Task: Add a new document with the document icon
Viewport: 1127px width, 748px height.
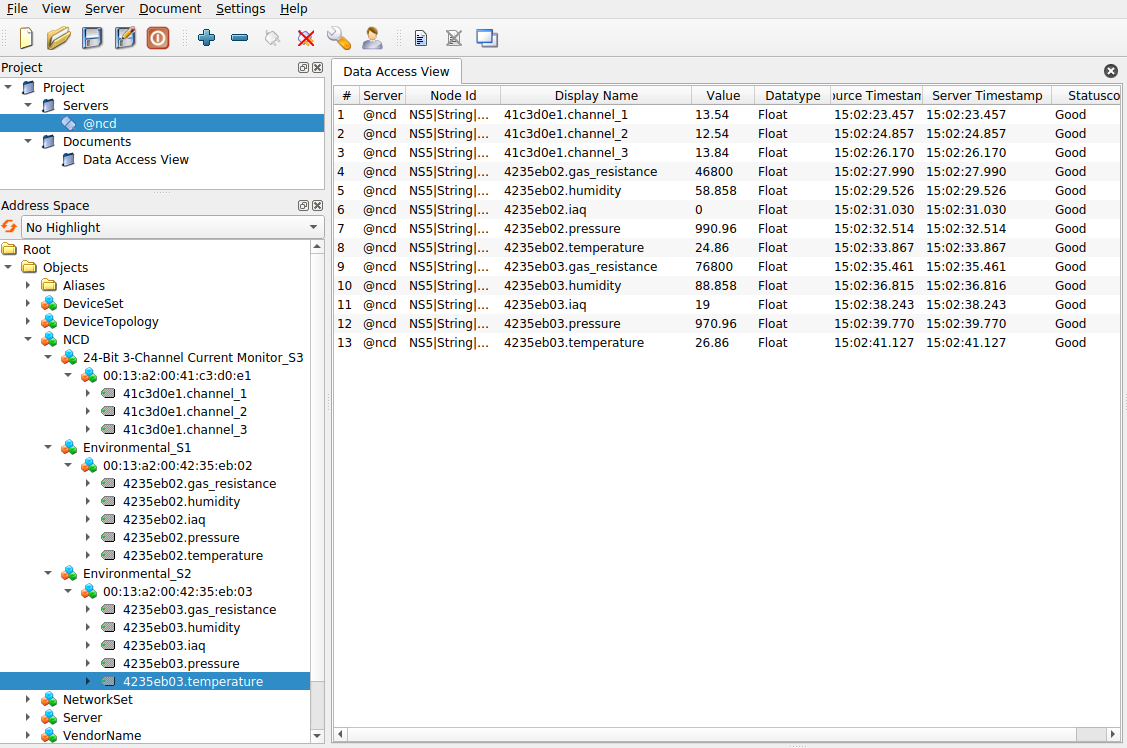Action: 420,38
